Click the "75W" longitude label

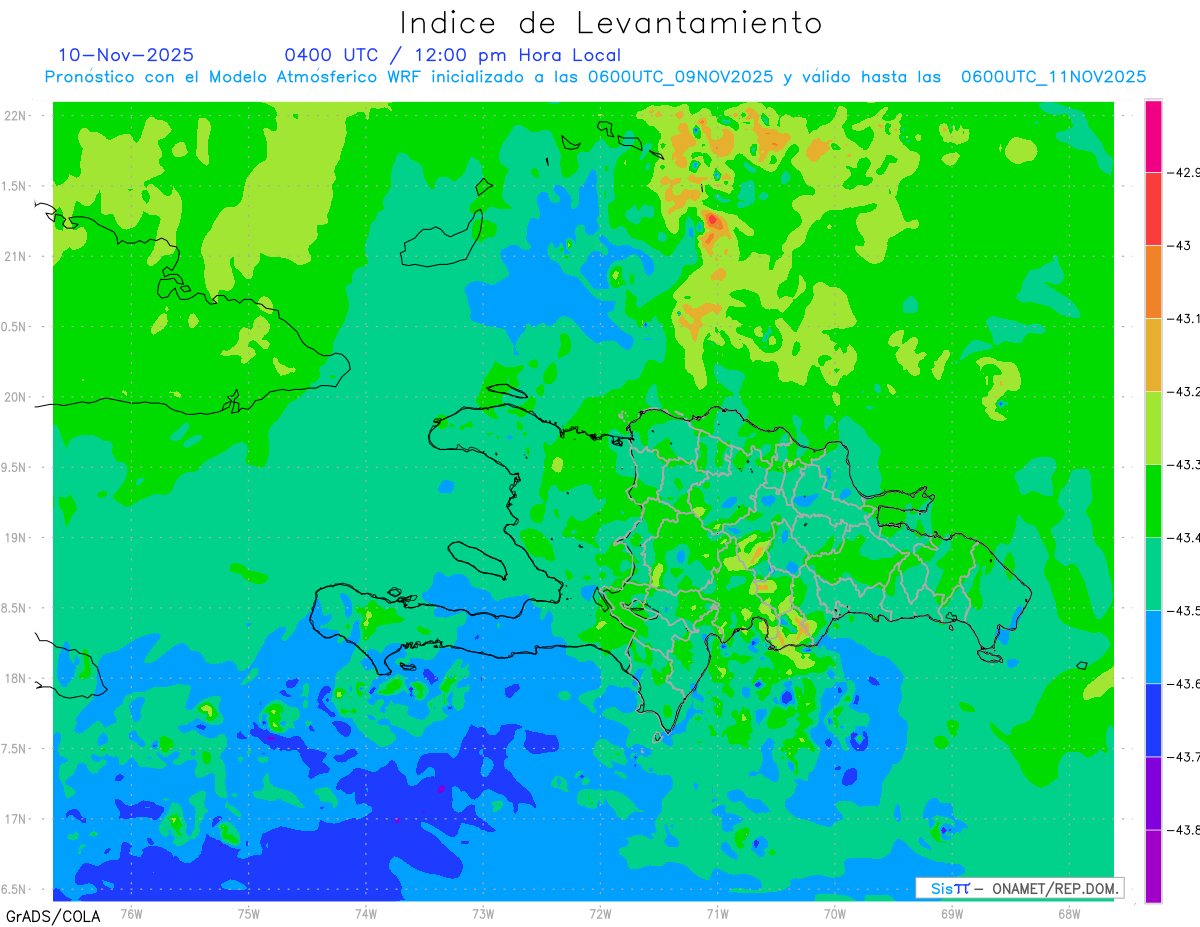(x=249, y=913)
